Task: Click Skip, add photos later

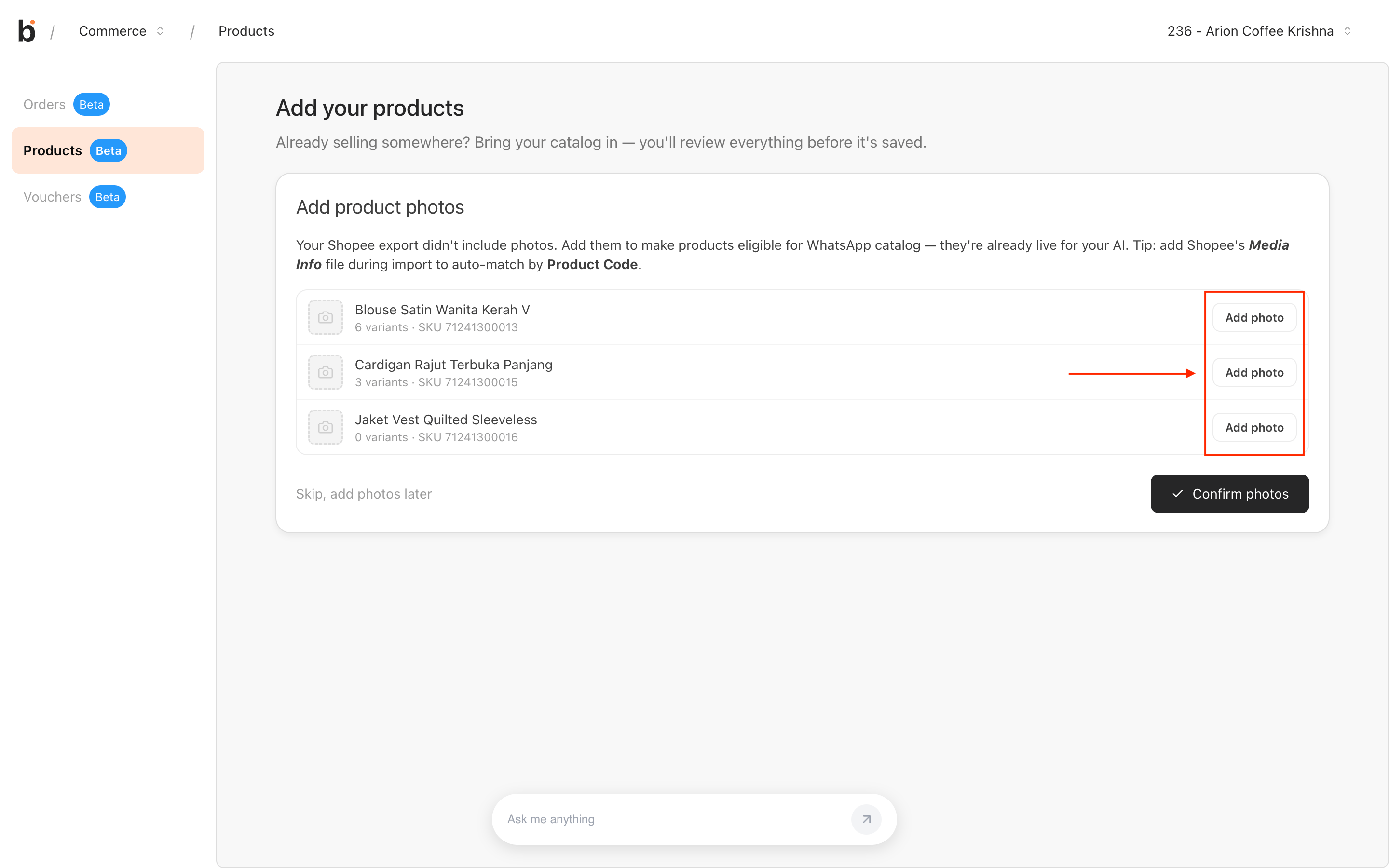Action: 364,494
